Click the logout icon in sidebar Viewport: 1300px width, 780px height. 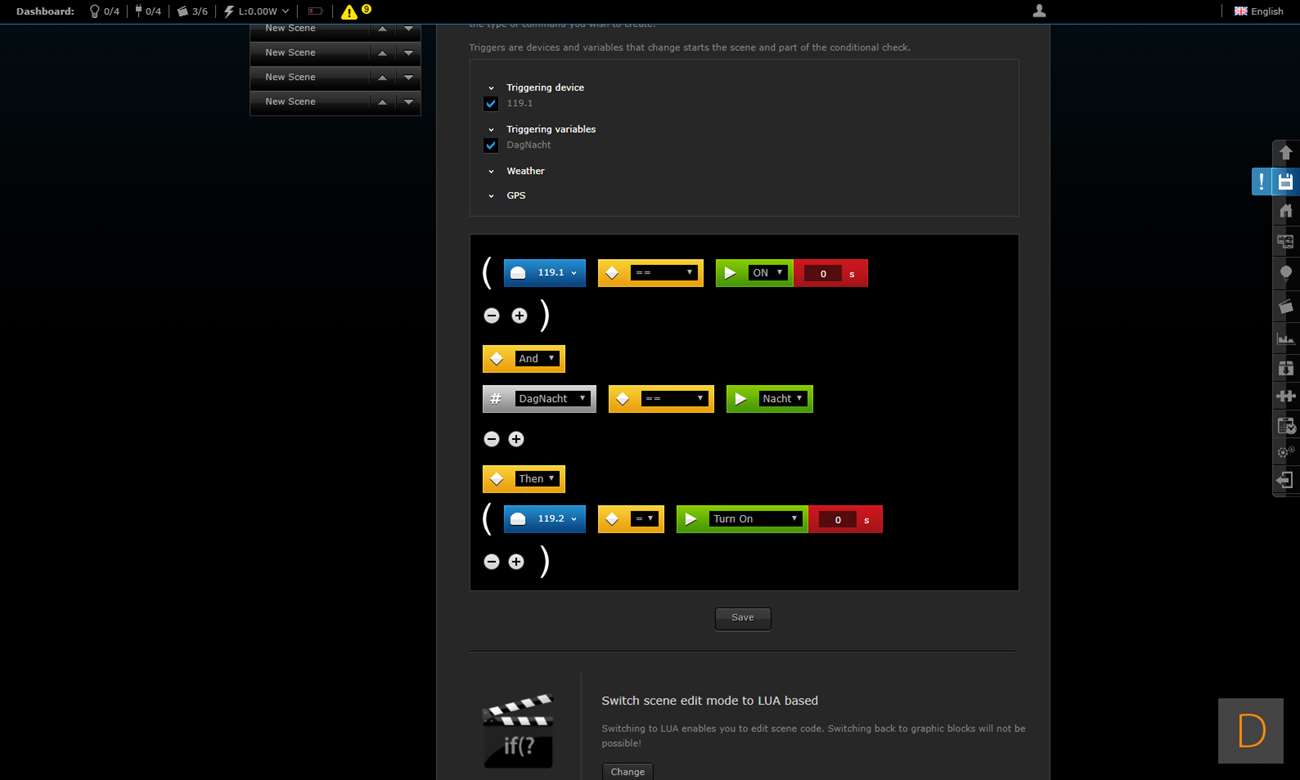point(1286,481)
